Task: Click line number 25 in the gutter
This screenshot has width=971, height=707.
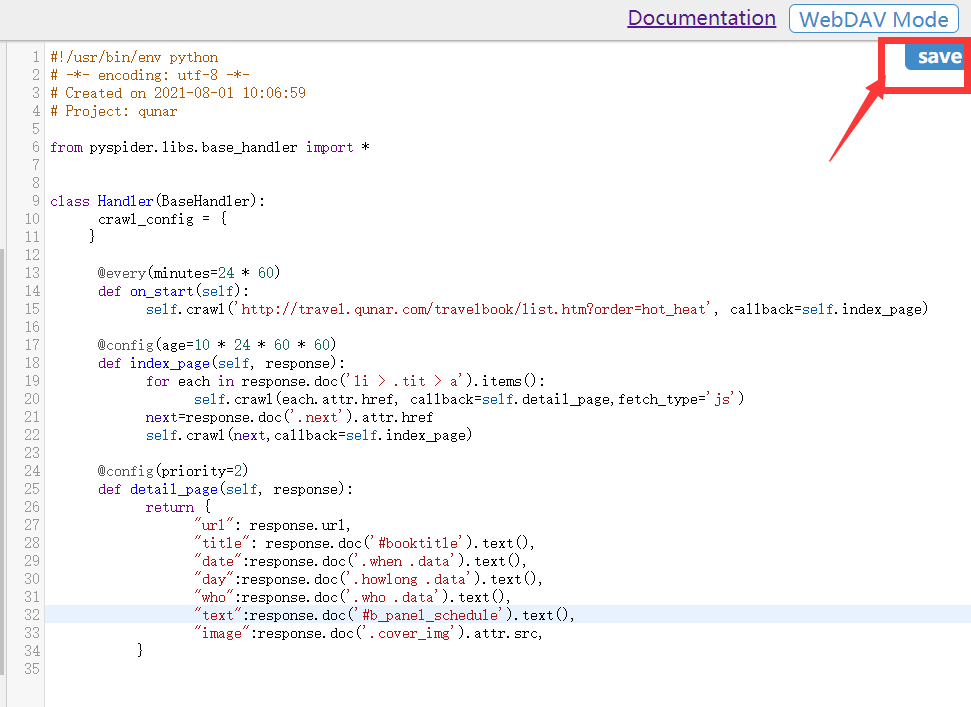Action: pyautogui.click(x=32, y=489)
